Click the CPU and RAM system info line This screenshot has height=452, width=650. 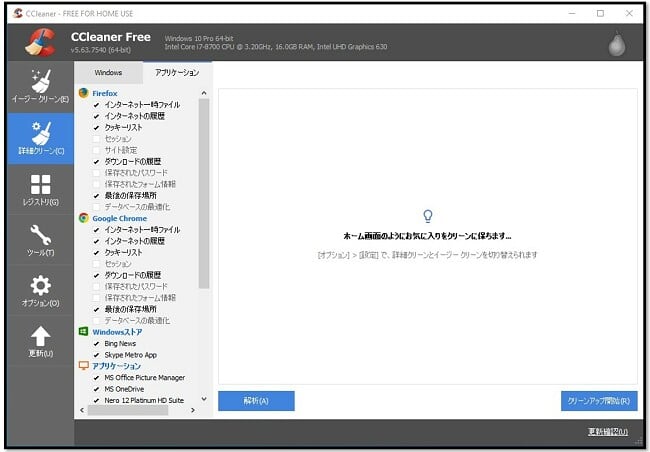coord(276,47)
